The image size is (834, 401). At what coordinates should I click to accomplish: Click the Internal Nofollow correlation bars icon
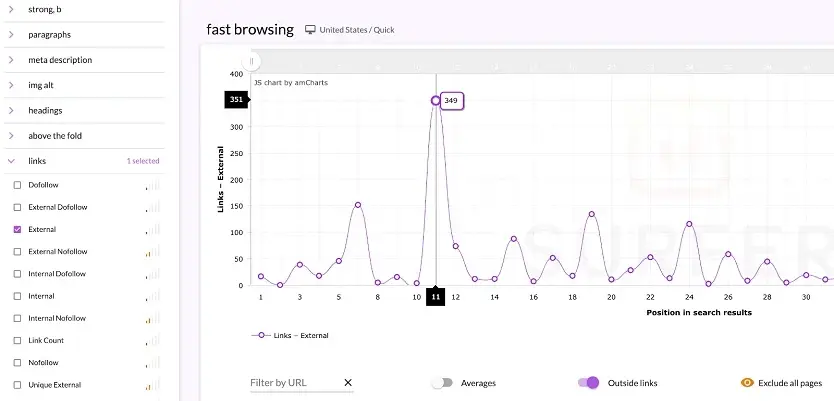tap(153, 318)
